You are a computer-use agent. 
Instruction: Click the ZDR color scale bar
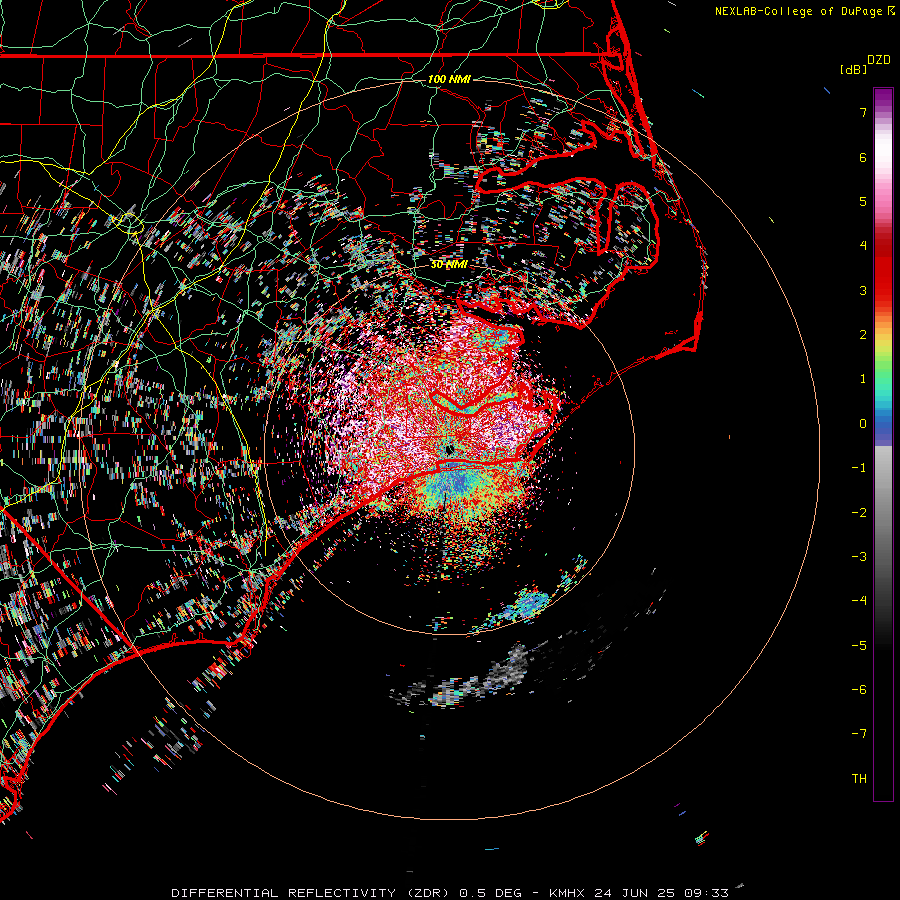point(883,444)
